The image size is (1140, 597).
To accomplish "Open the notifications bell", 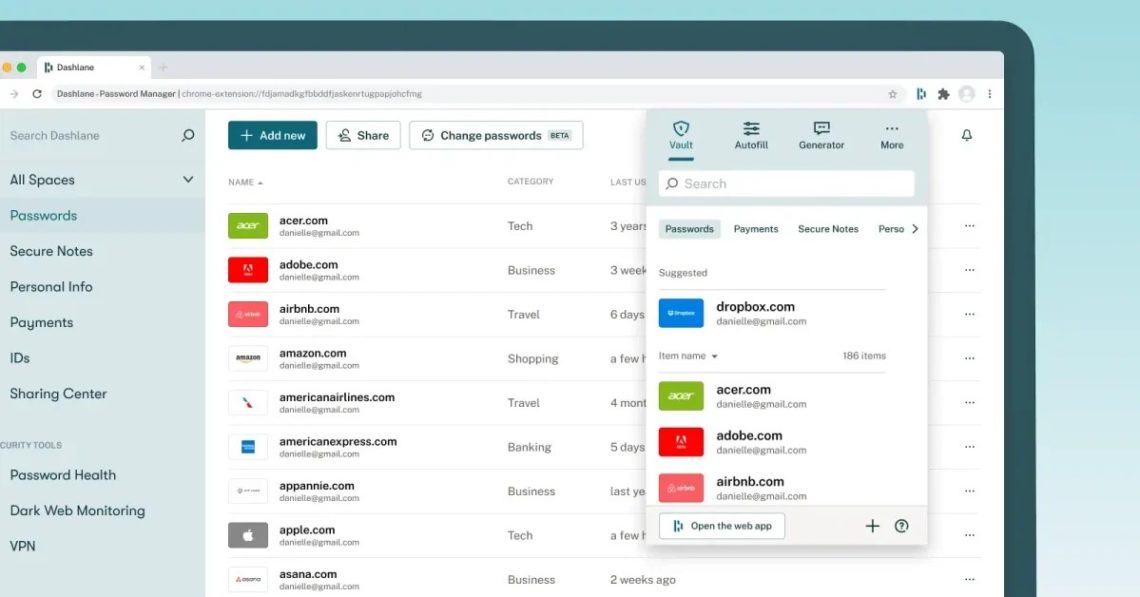I will tap(966, 135).
